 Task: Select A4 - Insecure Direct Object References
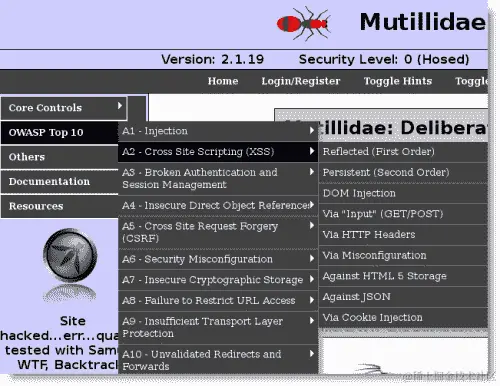pyautogui.click(x=218, y=206)
